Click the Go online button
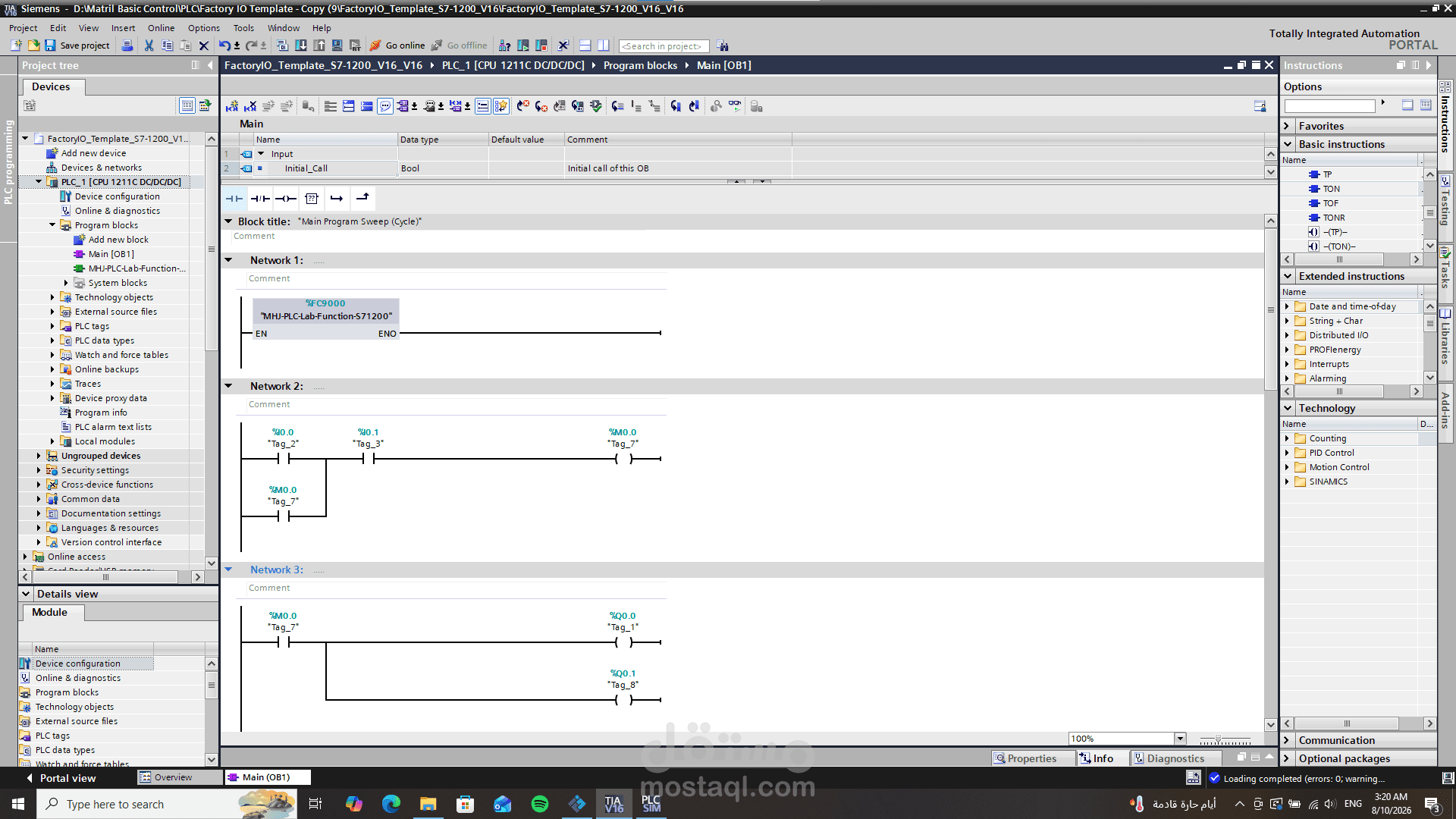The width and height of the screenshot is (1456, 819). 397,45
